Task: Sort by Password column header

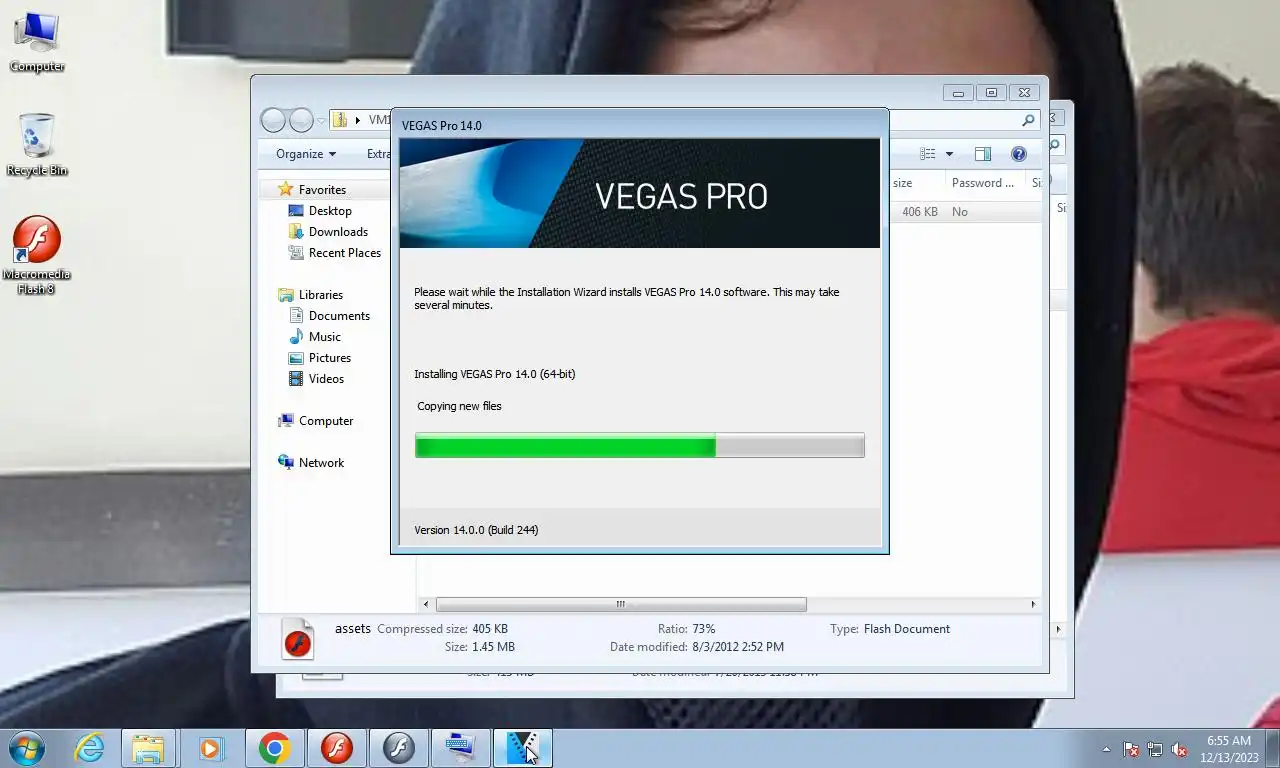Action: point(984,183)
